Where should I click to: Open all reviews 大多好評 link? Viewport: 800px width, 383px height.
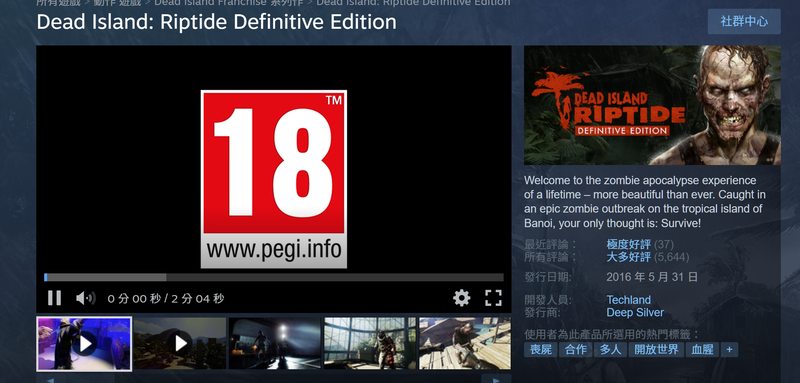point(629,257)
